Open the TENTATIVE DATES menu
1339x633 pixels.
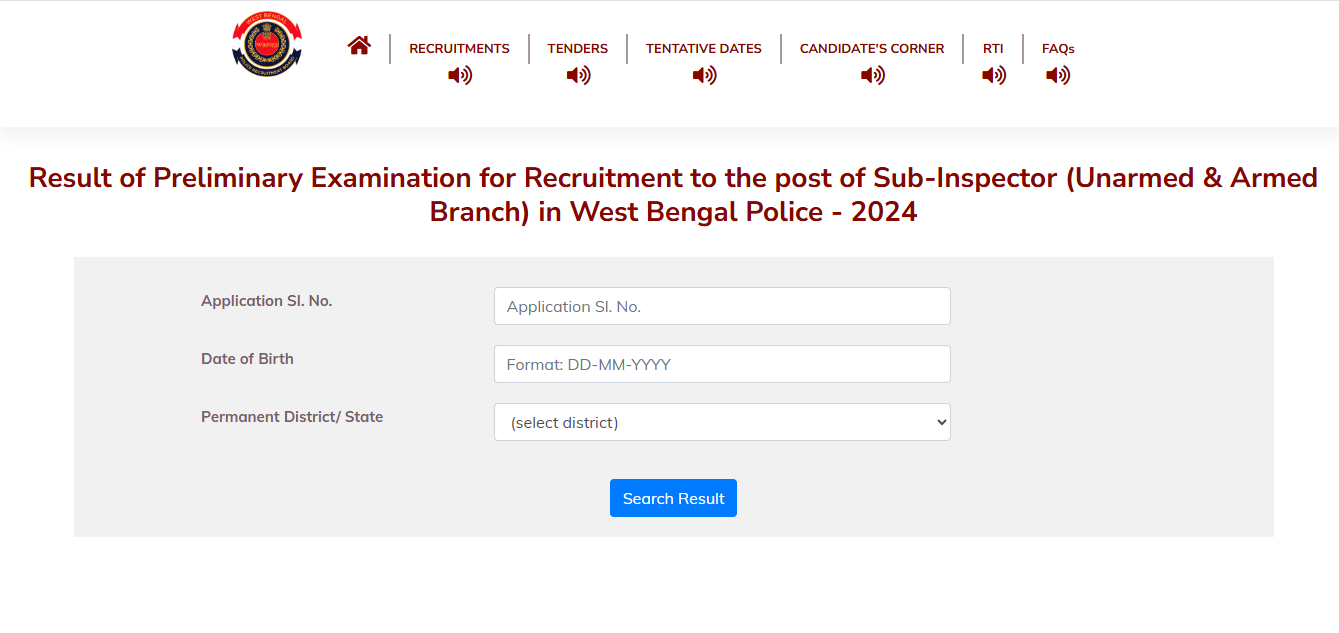(703, 48)
